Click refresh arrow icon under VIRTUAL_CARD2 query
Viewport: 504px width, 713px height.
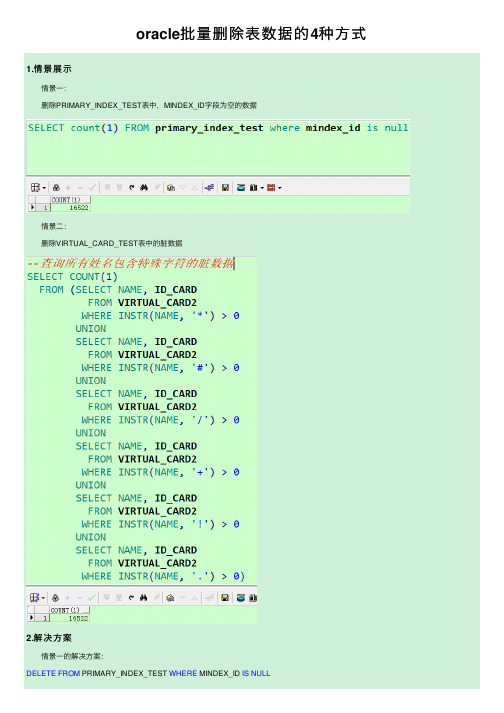click(131, 598)
